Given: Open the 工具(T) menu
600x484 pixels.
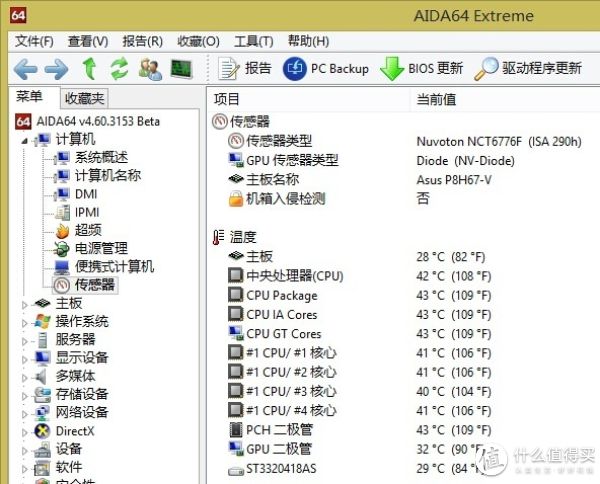Looking at the screenshot, I should pyautogui.click(x=254, y=41).
